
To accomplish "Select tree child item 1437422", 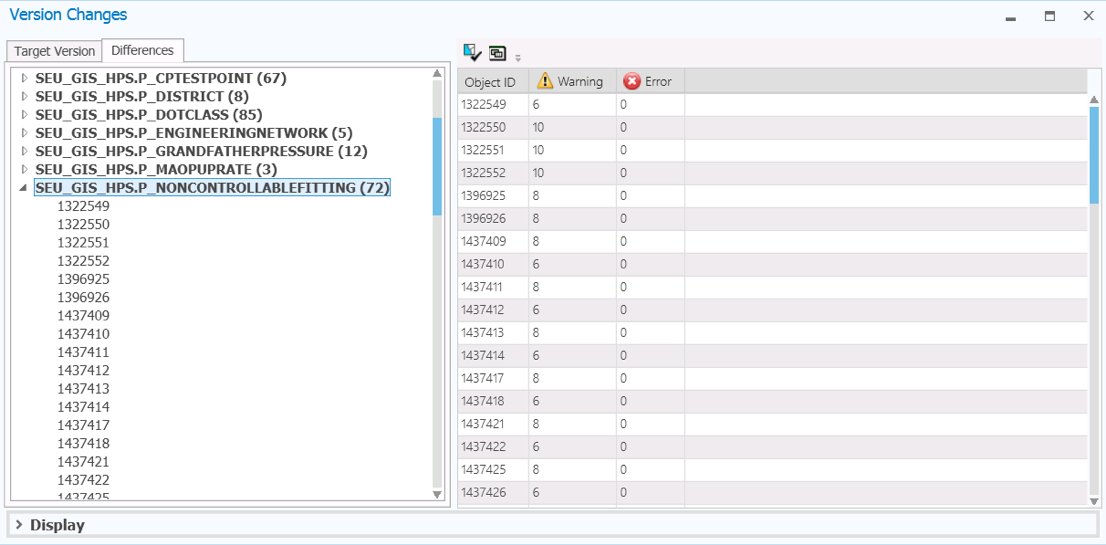I will tap(83, 481).
